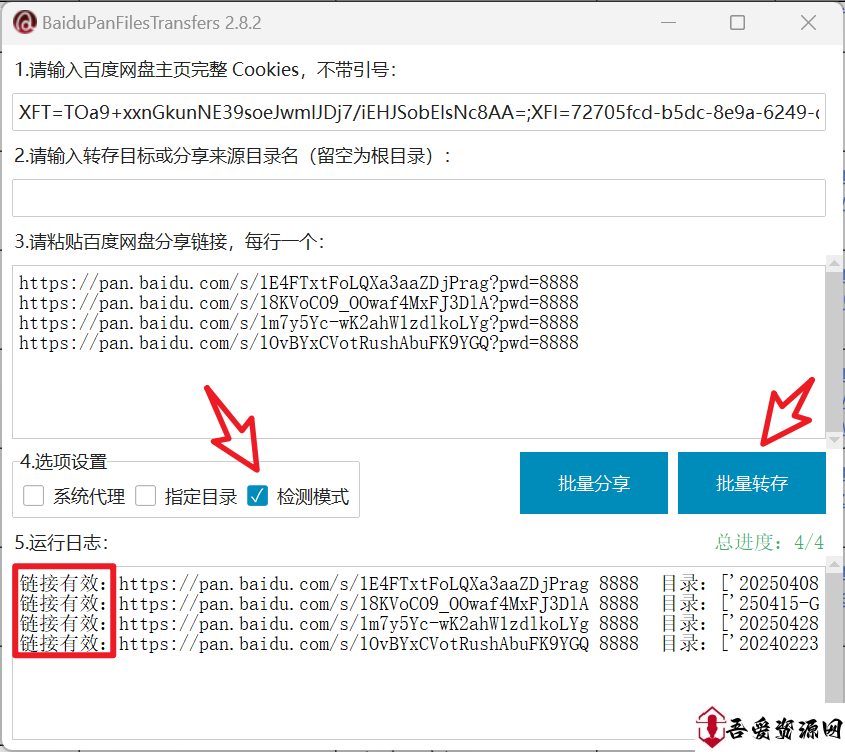Image resolution: width=845 pixels, height=752 pixels.
Task: Click the 1.请输入百度网盘主页完整 Cookies label
Action: 205,70
